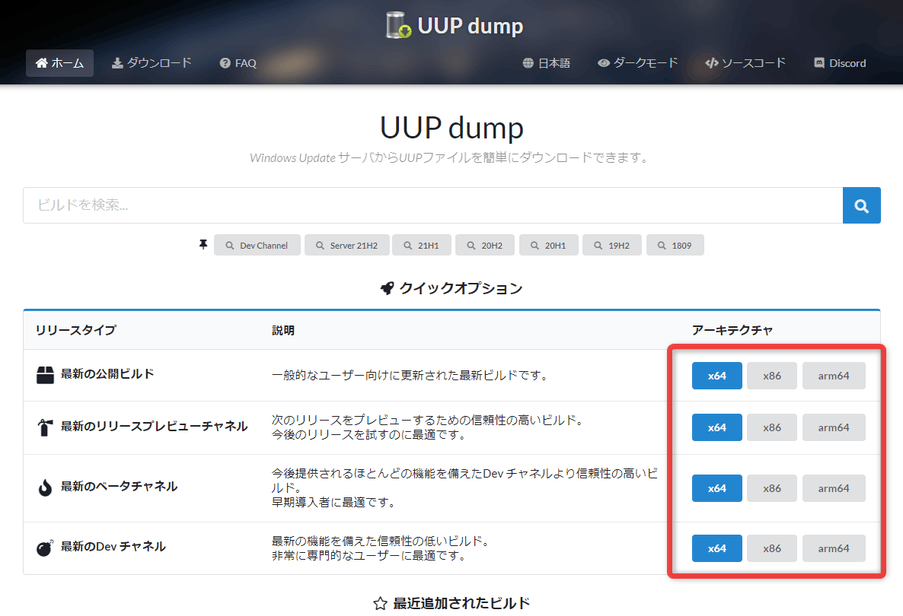
Task: Click the 最新のベータチャネル row title
Action: (119, 487)
